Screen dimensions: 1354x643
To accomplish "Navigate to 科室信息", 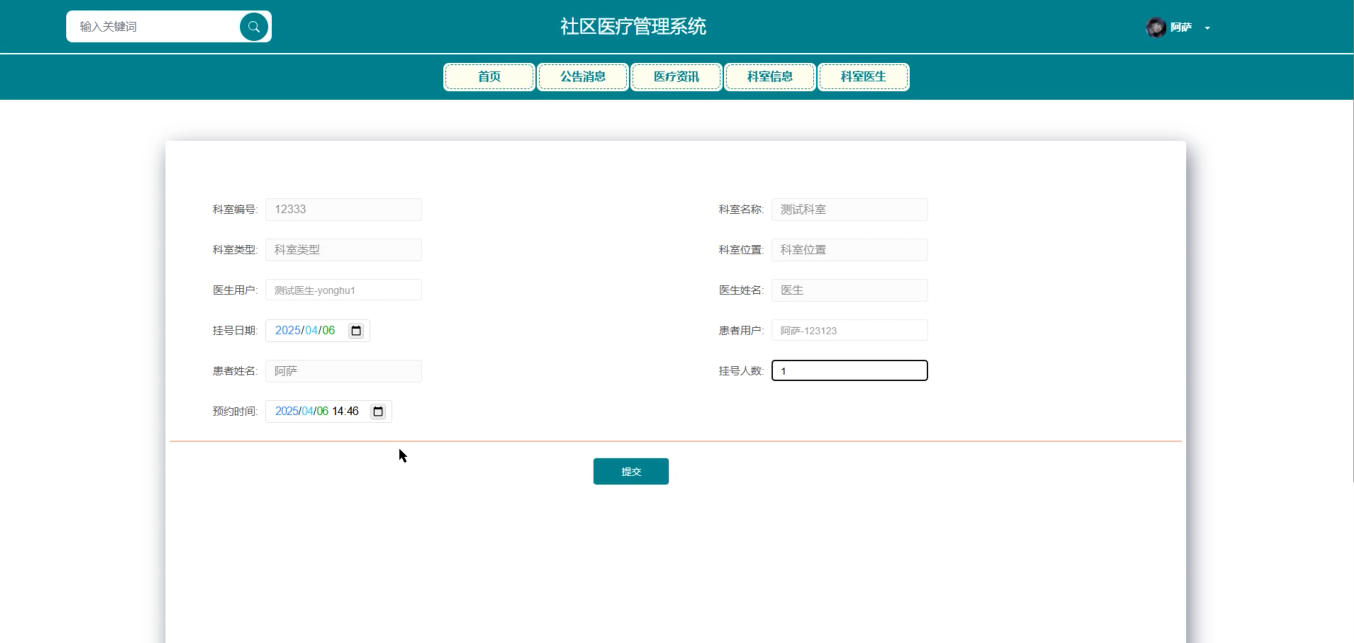I will 770,76.
